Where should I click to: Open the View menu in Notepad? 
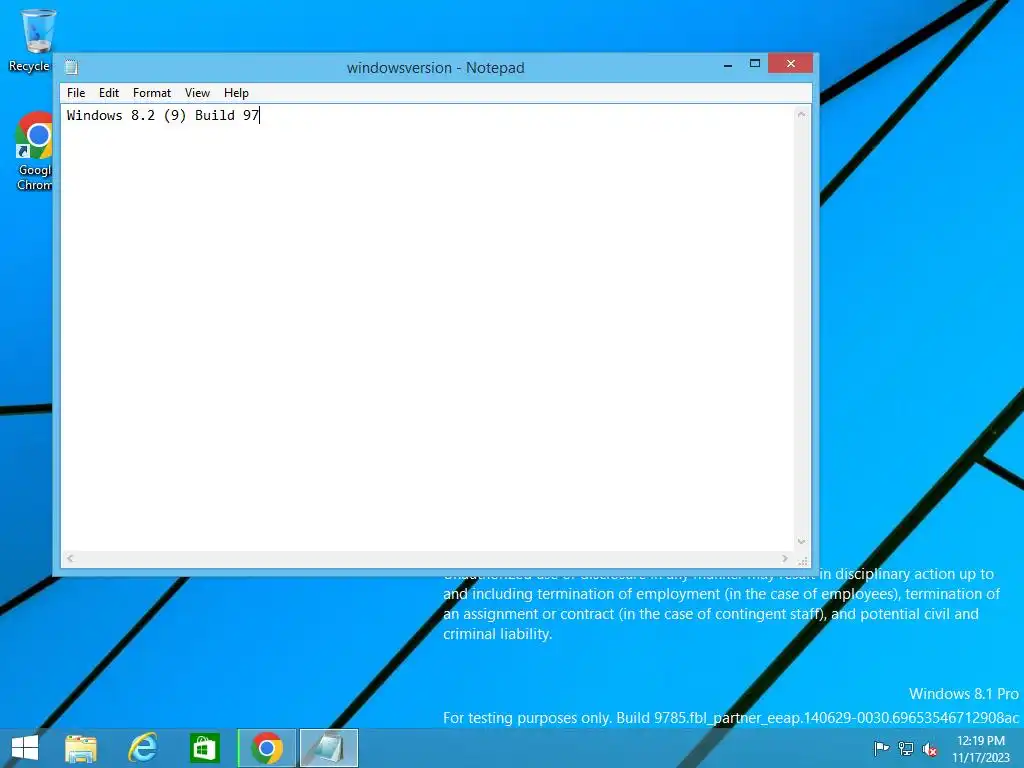[197, 93]
